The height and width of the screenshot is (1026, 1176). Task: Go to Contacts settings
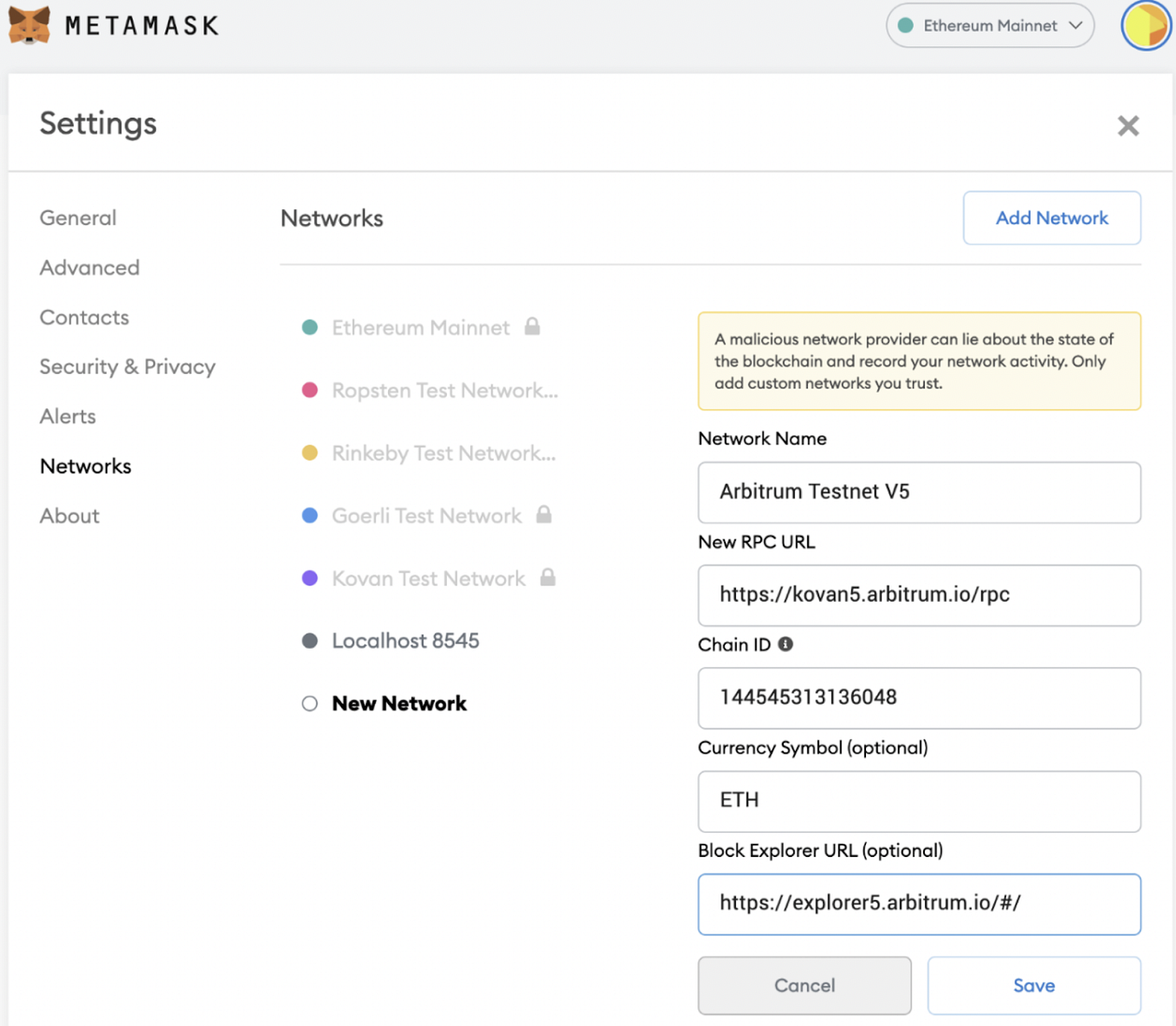point(84,318)
